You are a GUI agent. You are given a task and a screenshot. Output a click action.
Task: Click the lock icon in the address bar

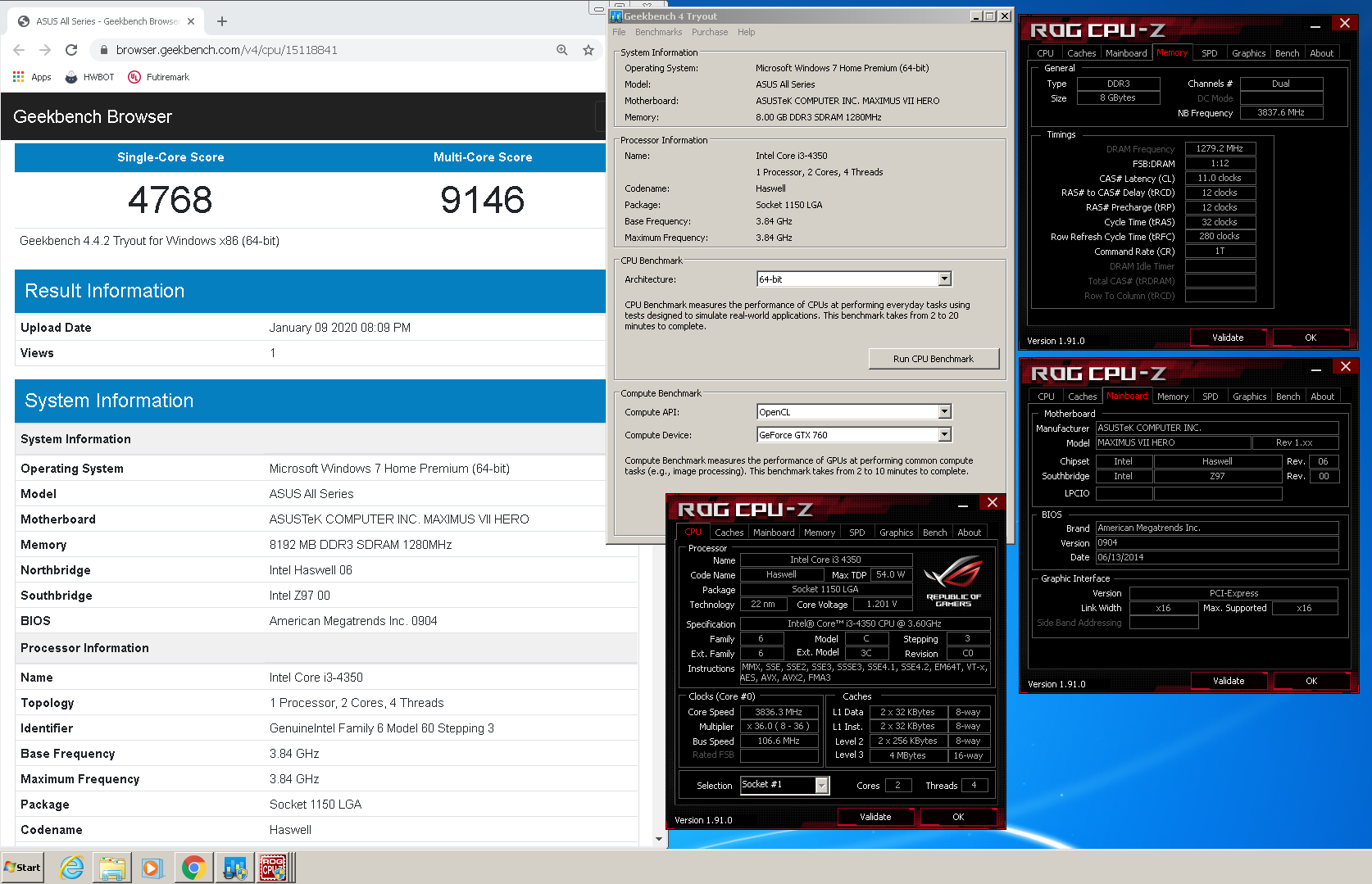pyautogui.click(x=103, y=50)
